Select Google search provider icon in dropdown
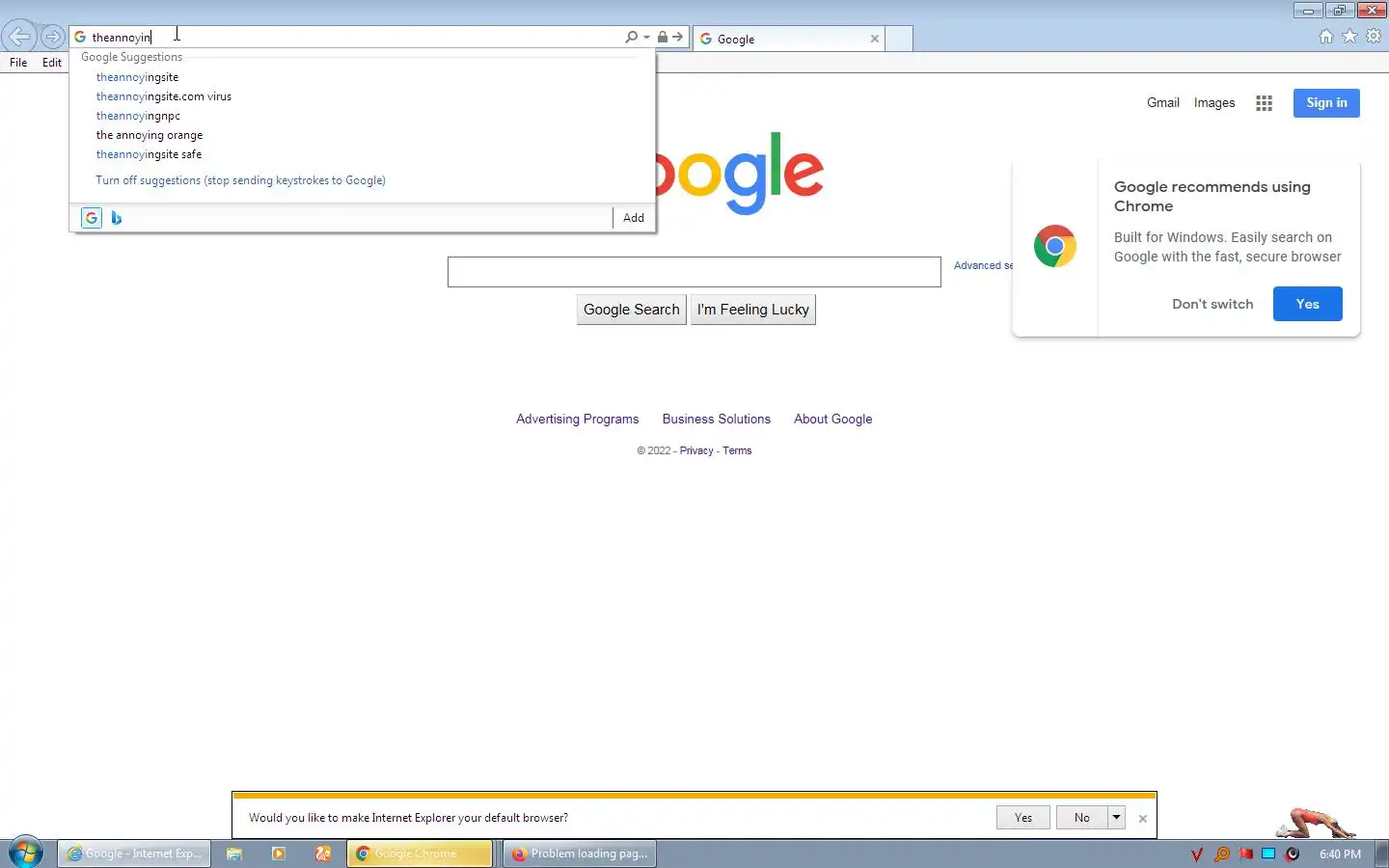The width and height of the screenshot is (1389, 868). (92, 218)
